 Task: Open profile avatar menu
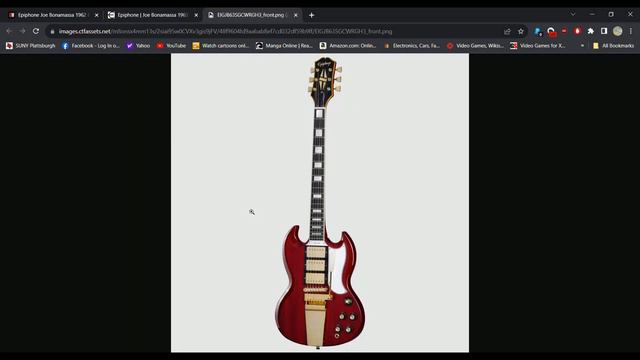click(618, 31)
